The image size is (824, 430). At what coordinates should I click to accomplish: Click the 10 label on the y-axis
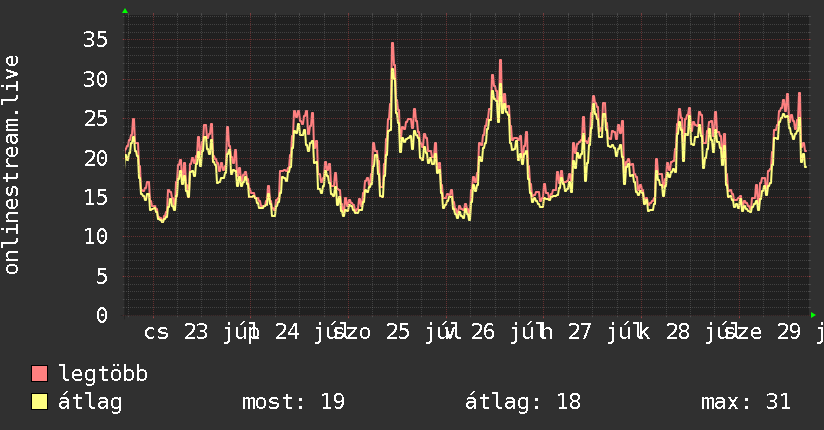pyautogui.click(x=96, y=237)
